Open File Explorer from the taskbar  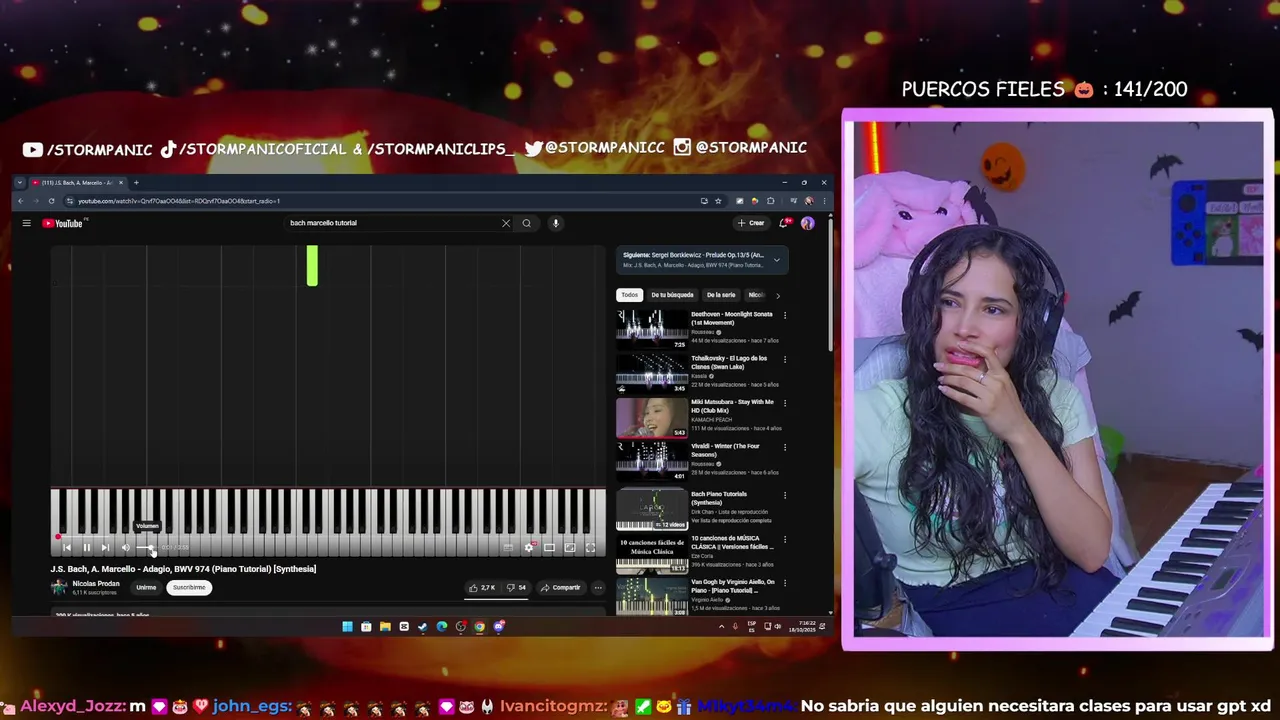pos(385,627)
